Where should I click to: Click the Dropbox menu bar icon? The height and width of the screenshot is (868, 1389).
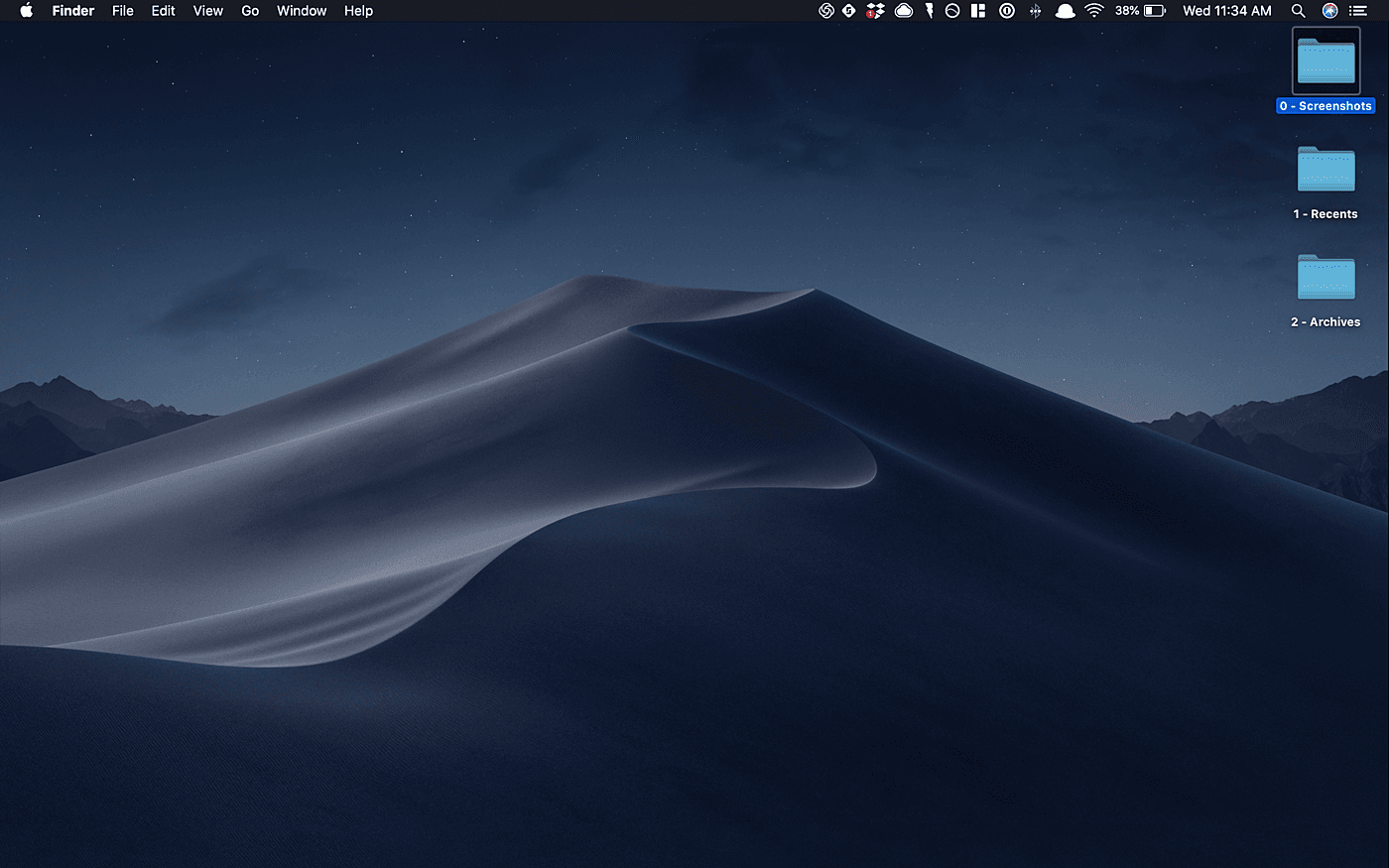tap(875, 11)
